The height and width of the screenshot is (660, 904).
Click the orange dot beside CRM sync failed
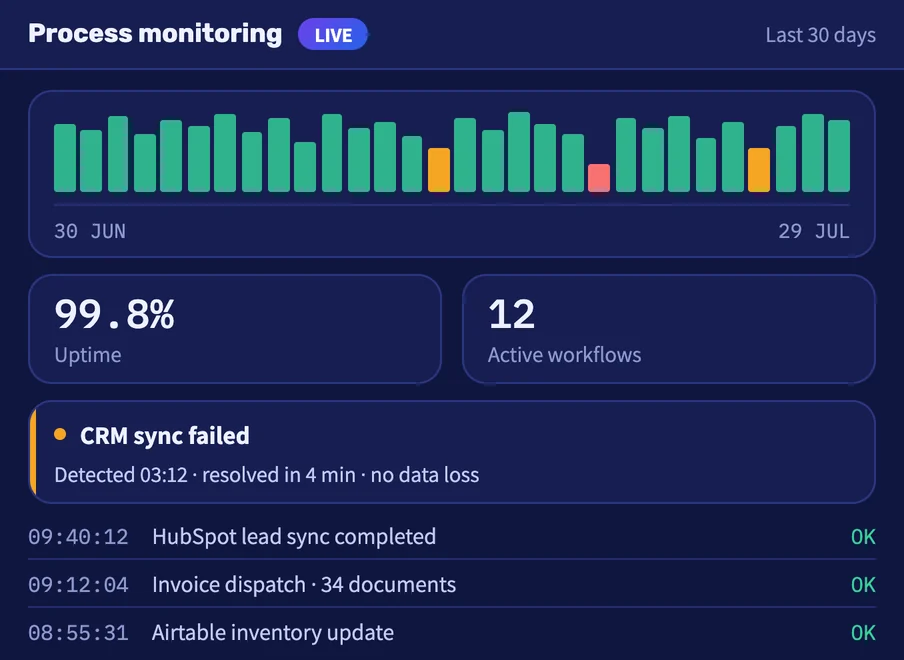pos(60,434)
